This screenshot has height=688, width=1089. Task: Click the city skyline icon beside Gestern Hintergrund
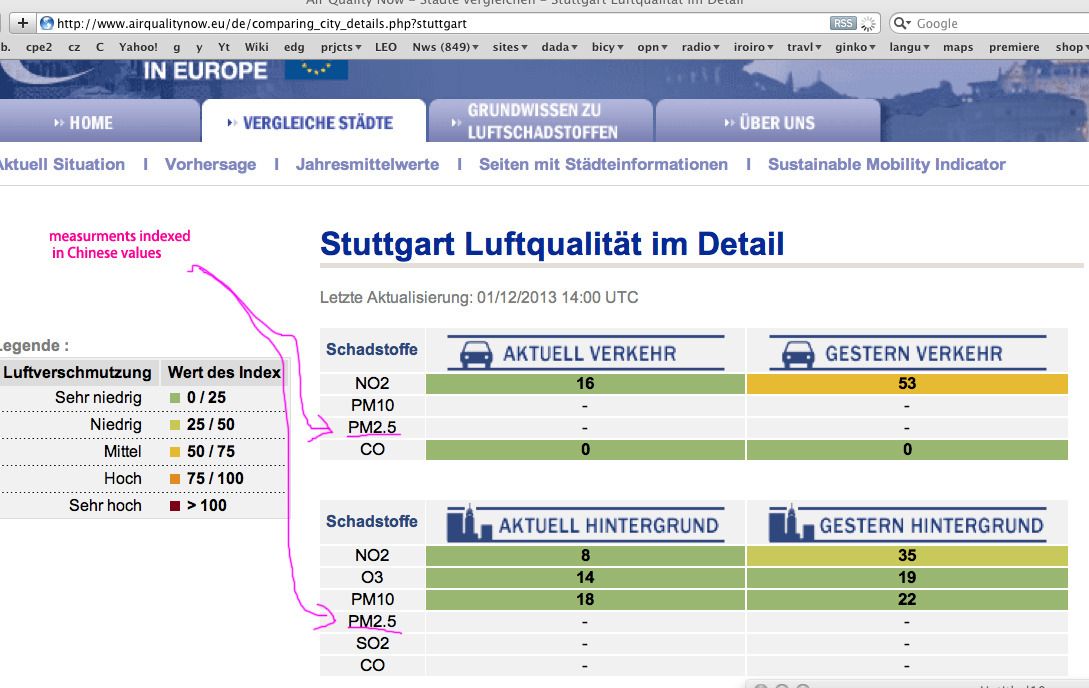click(791, 524)
